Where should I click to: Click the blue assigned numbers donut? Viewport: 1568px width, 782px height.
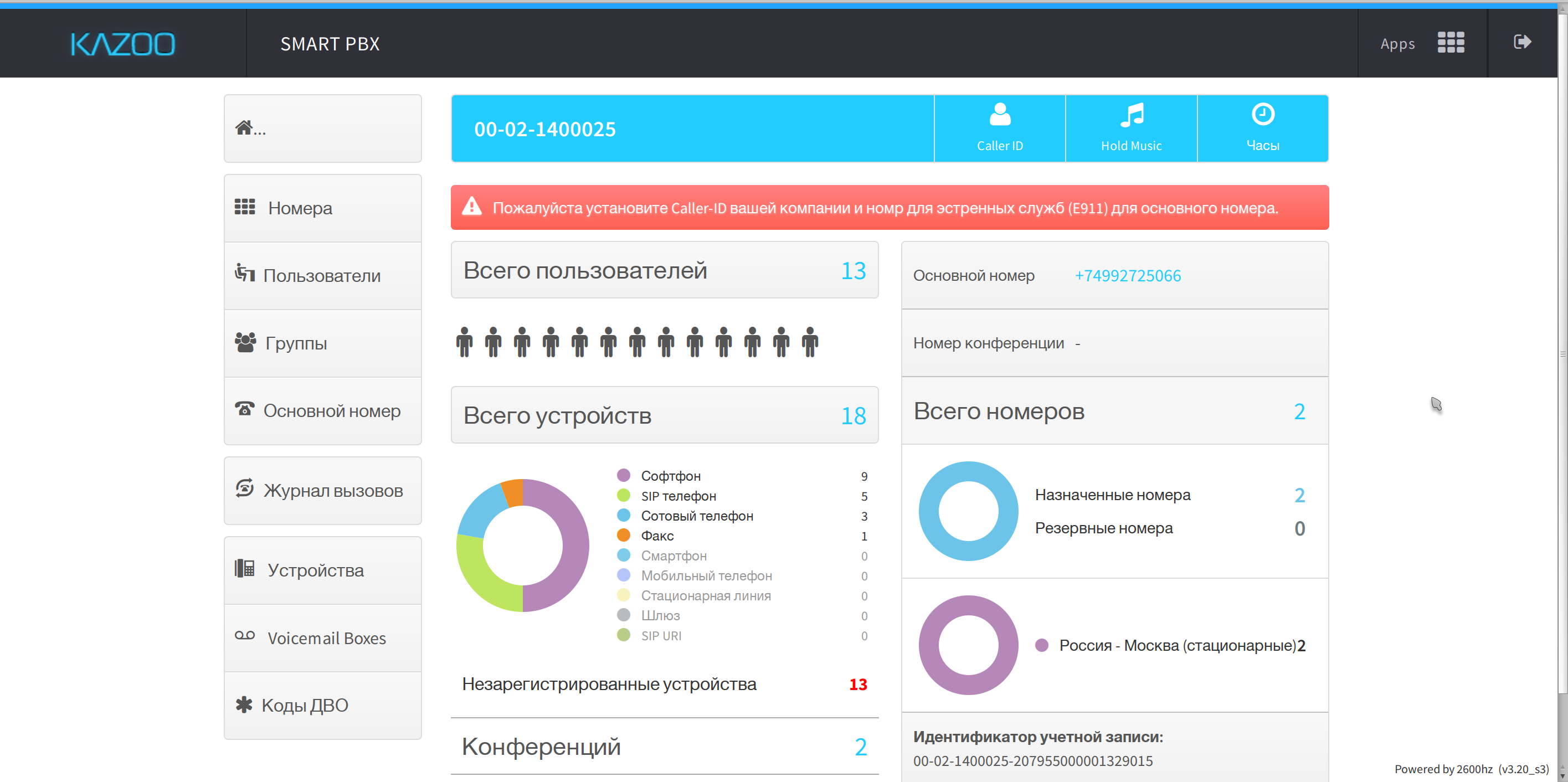(x=968, y=511)
